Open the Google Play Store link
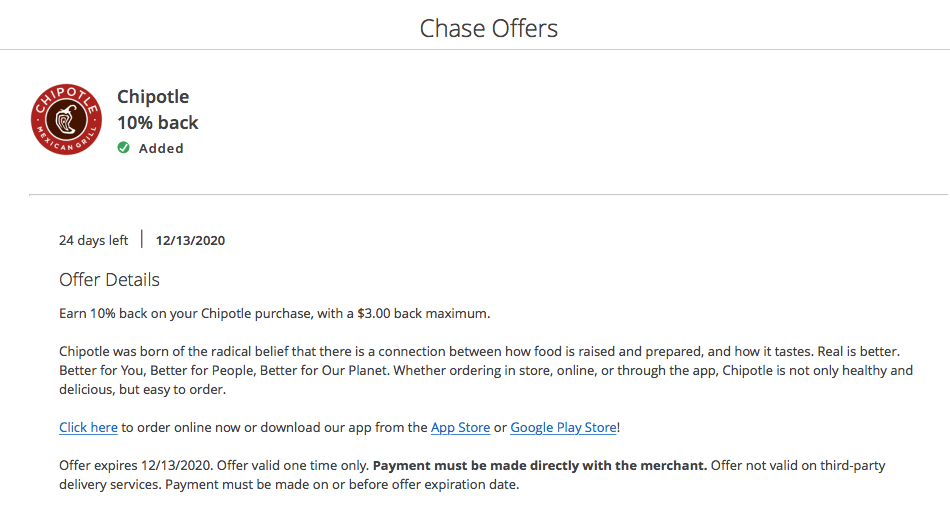 pyautogui.click(x=563, y=427)
